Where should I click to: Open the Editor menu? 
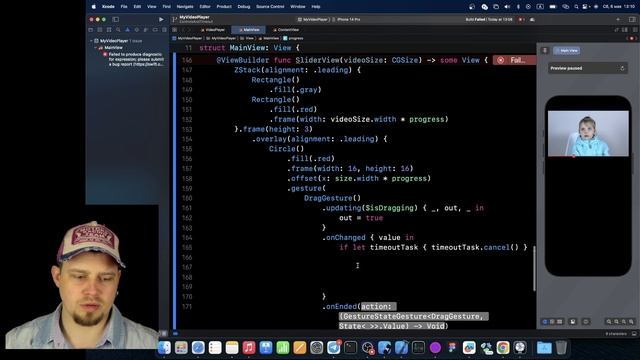tap(205, 7)
